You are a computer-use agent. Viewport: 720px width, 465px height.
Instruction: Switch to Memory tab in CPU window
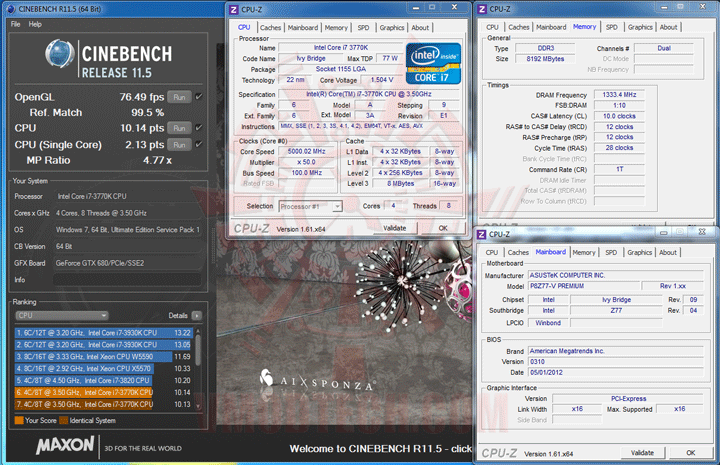[336, 28]
